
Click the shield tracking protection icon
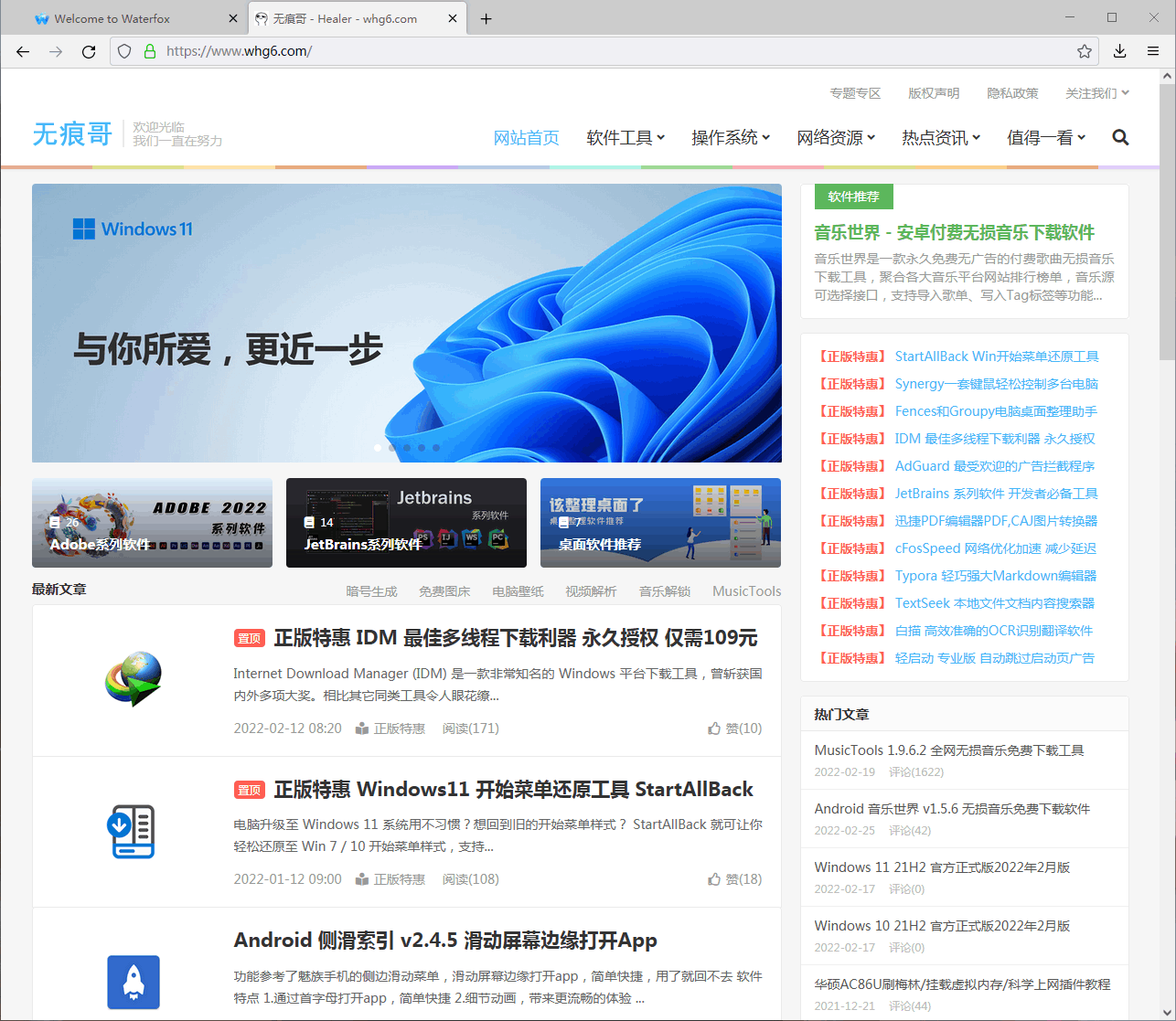[125, 51]
